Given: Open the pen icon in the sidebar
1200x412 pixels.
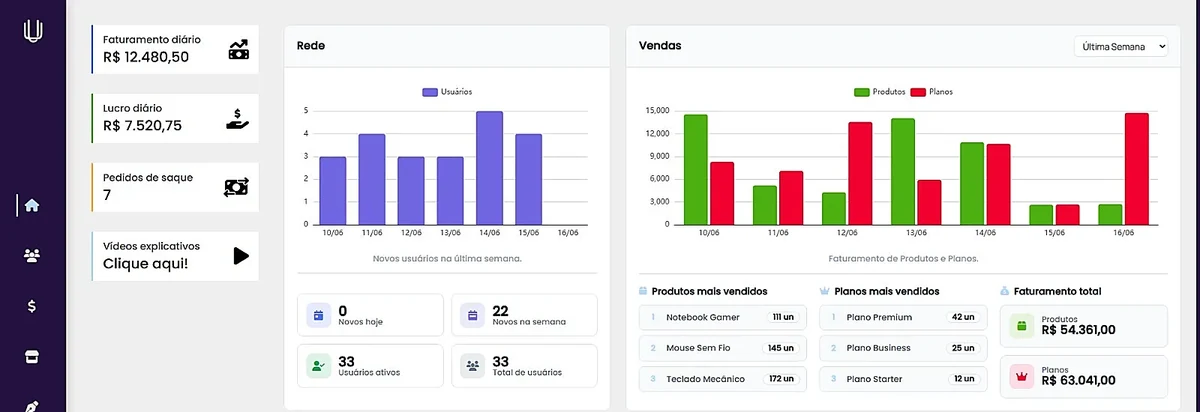Looking at the screenshot, I should tap(32, 405).
